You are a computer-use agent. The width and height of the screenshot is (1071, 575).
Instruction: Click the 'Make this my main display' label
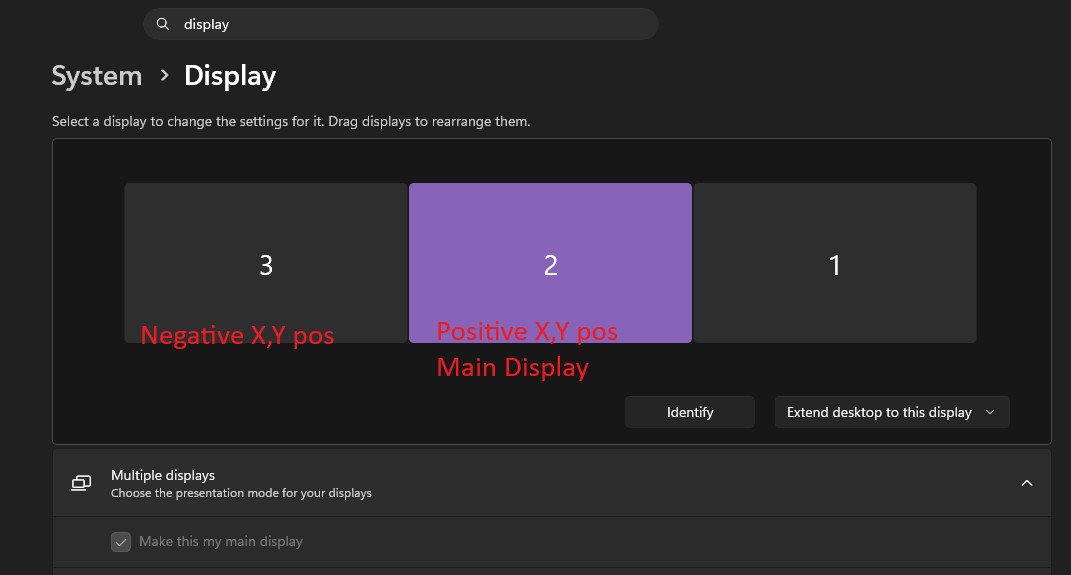[x=221, y=542]
